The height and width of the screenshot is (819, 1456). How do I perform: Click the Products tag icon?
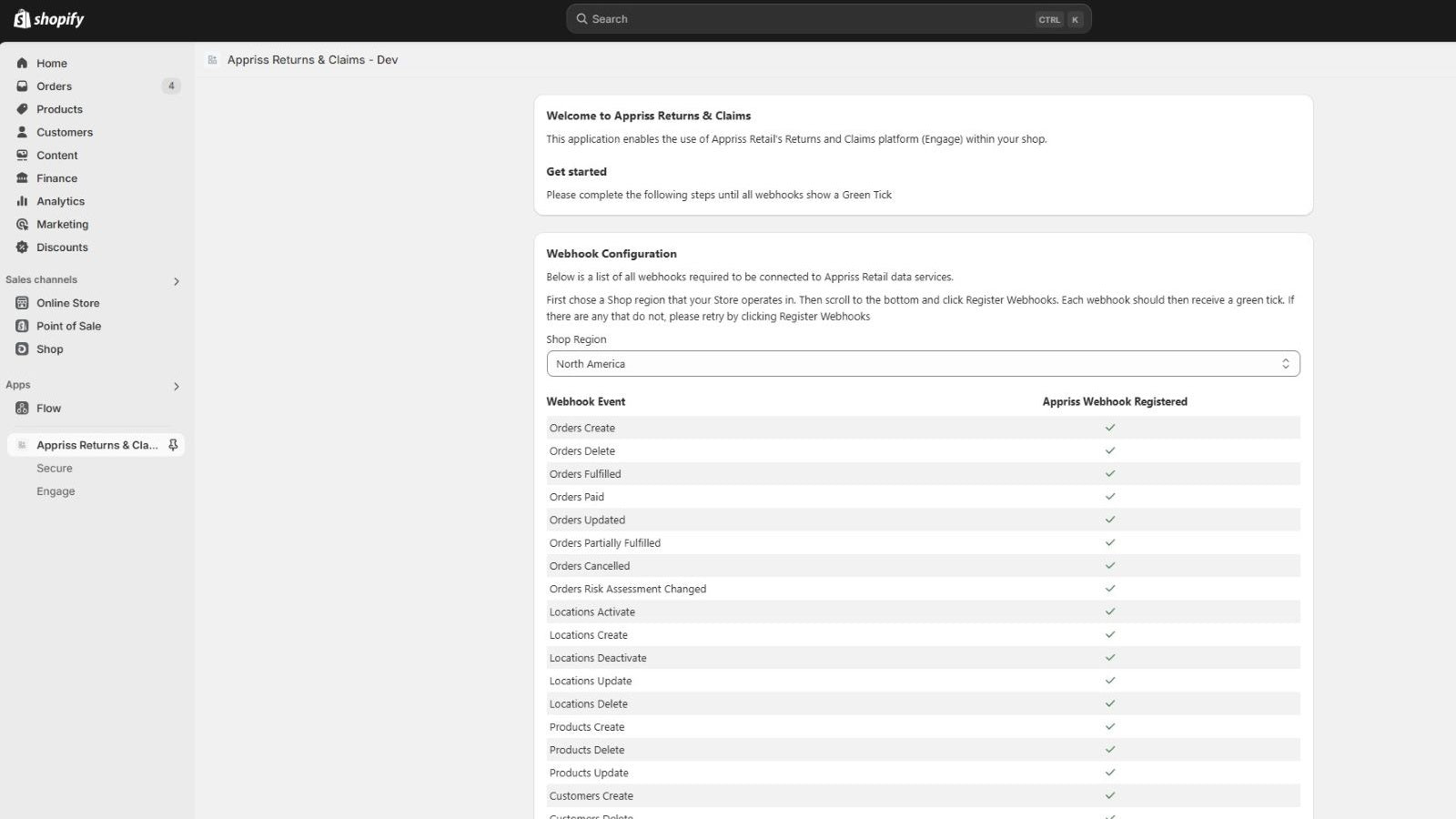pyautogui.click(x=22, y=109)
